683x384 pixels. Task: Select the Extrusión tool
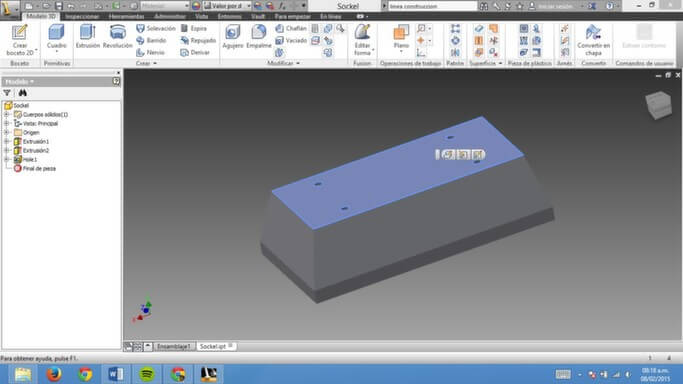[88, 36]
